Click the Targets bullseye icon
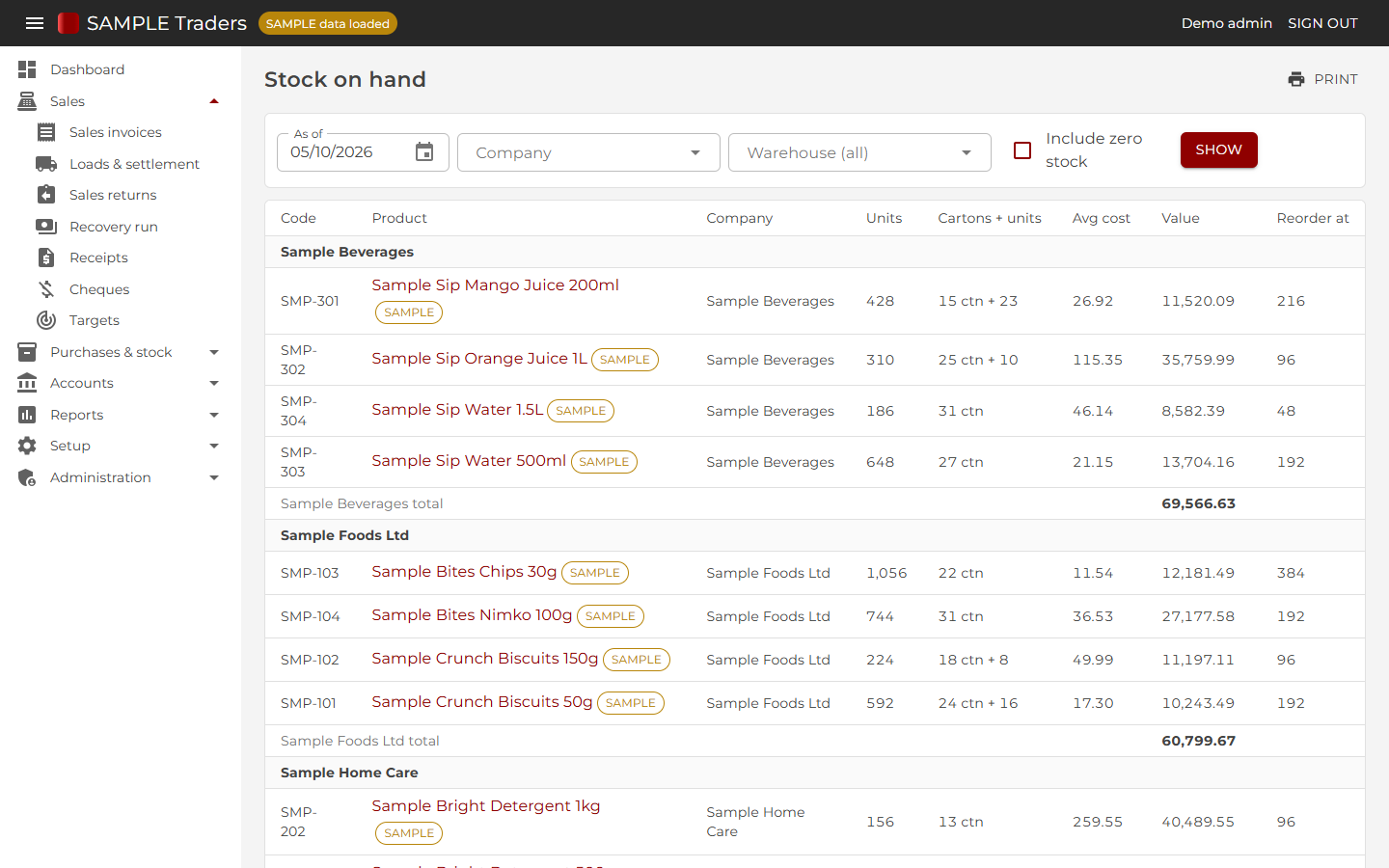The width and height of the screenshot is (1389, 868). click(x=46, y=320)
